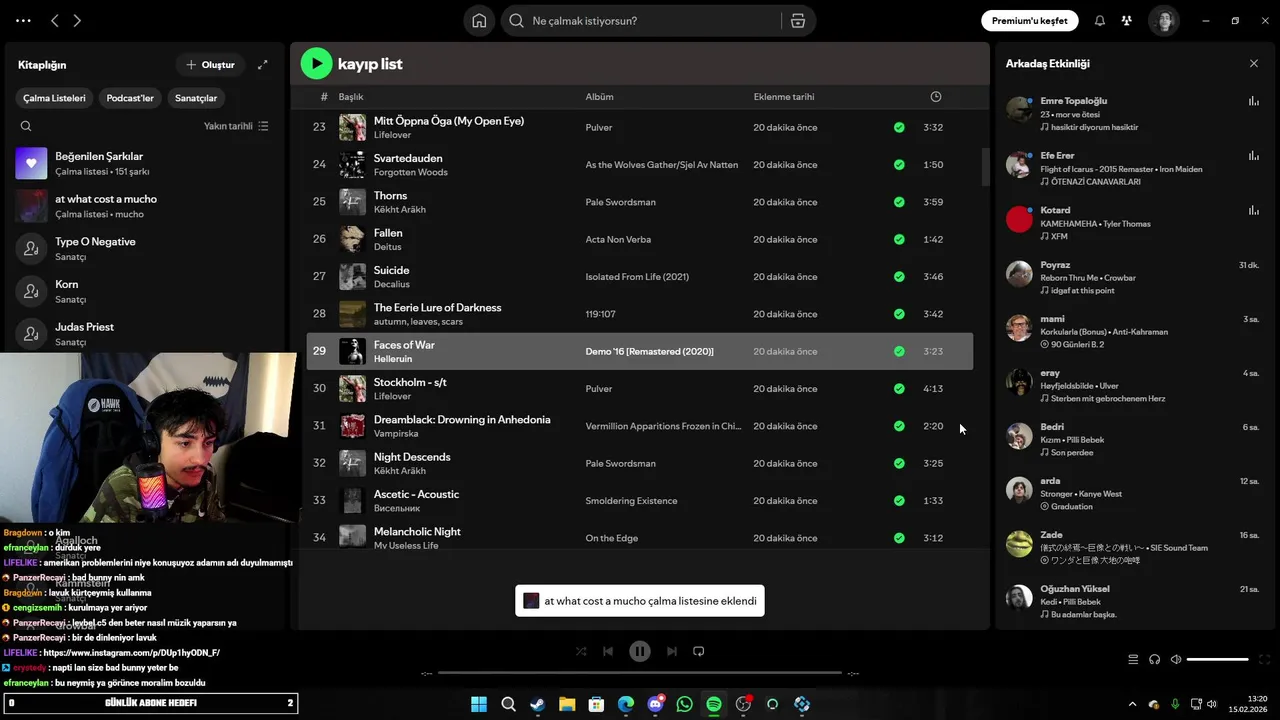The image size is (1280, 720).
Task: Sort by the duration clock icon
Action: tap(936, 97)
